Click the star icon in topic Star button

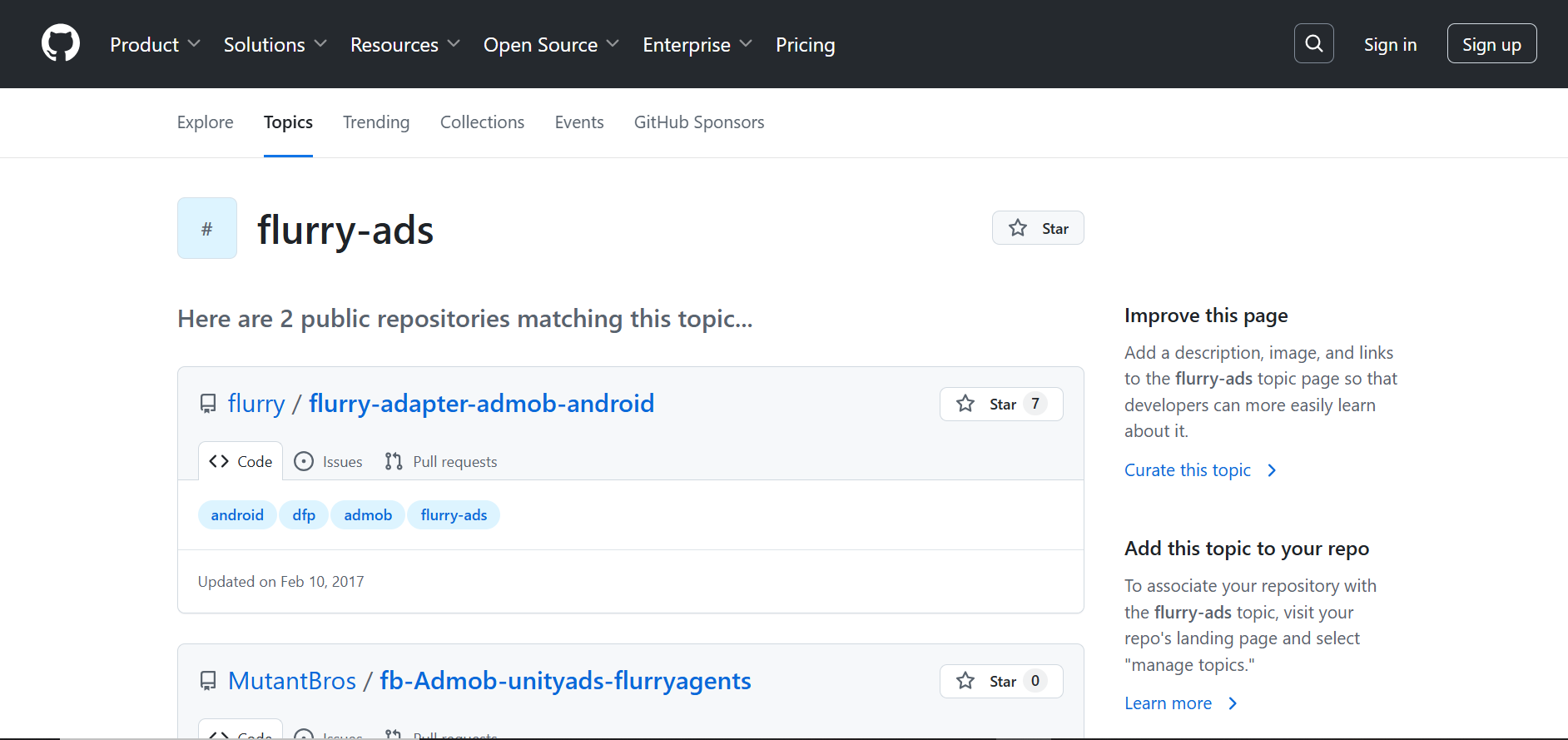coord(1018,228)
